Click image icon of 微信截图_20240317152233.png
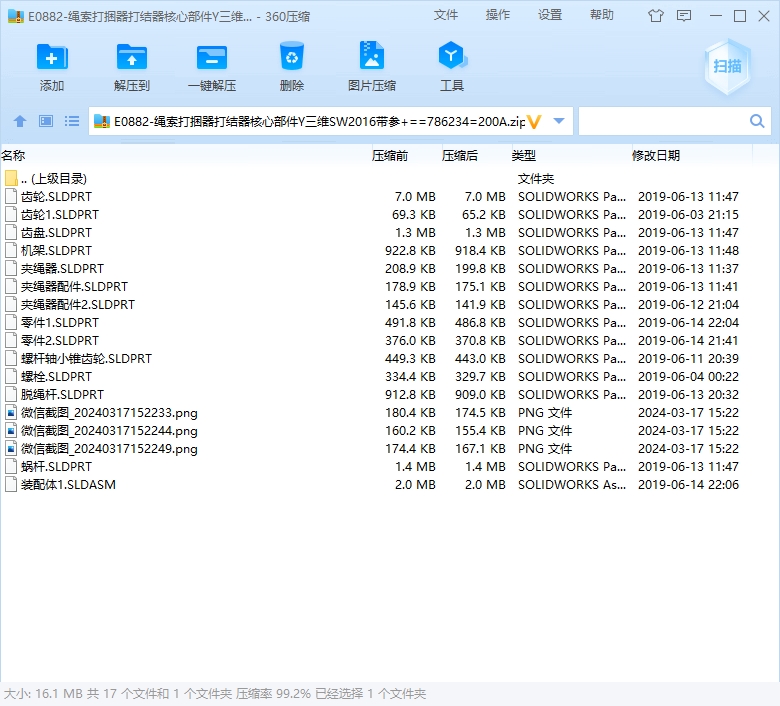780x706 pixels. pyautogui.click(x=11, y=412)
